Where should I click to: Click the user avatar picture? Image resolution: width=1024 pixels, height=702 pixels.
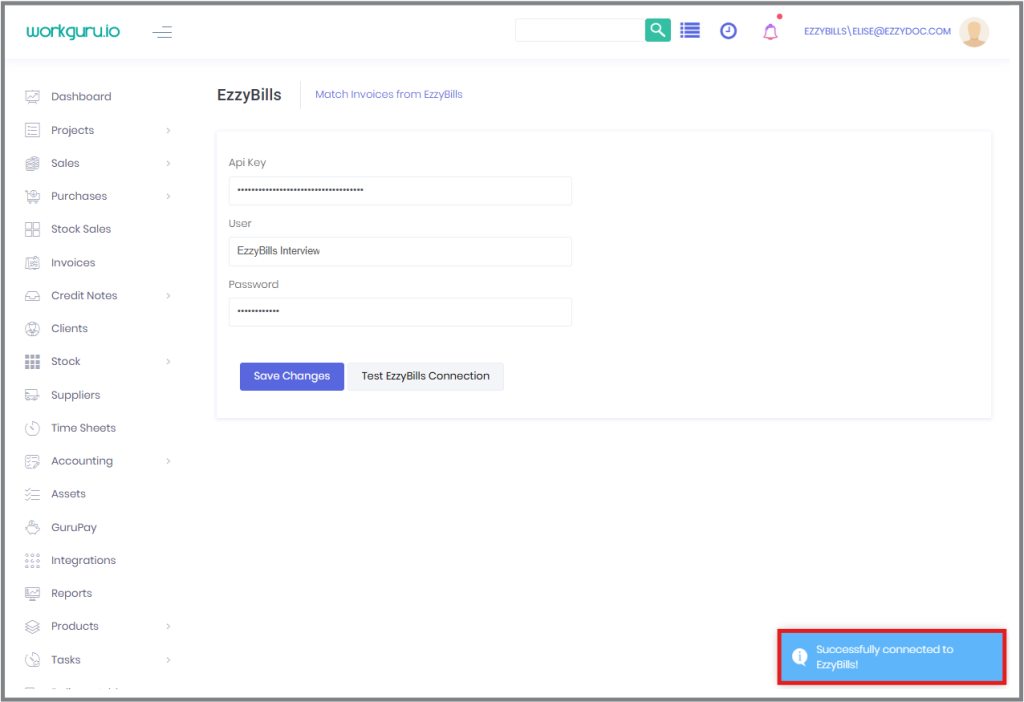click(x=974, y=31)
